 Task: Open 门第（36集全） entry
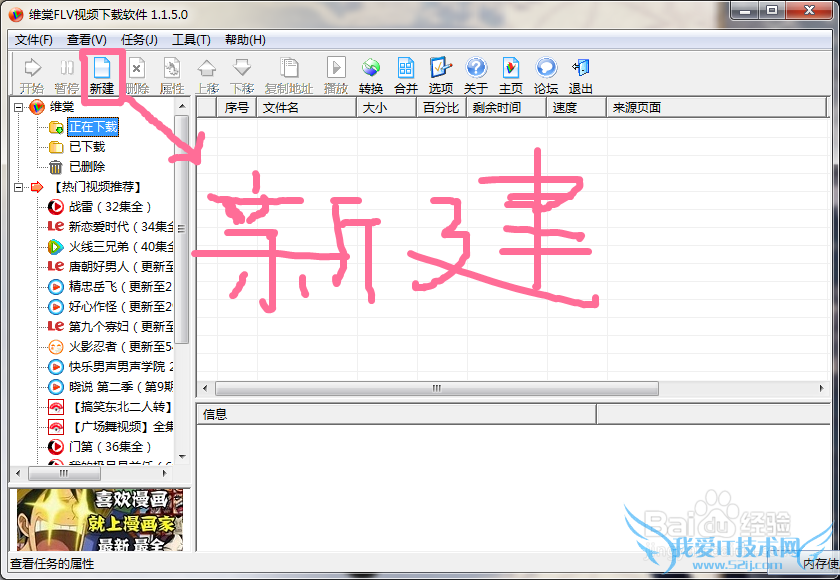[110, 447]
